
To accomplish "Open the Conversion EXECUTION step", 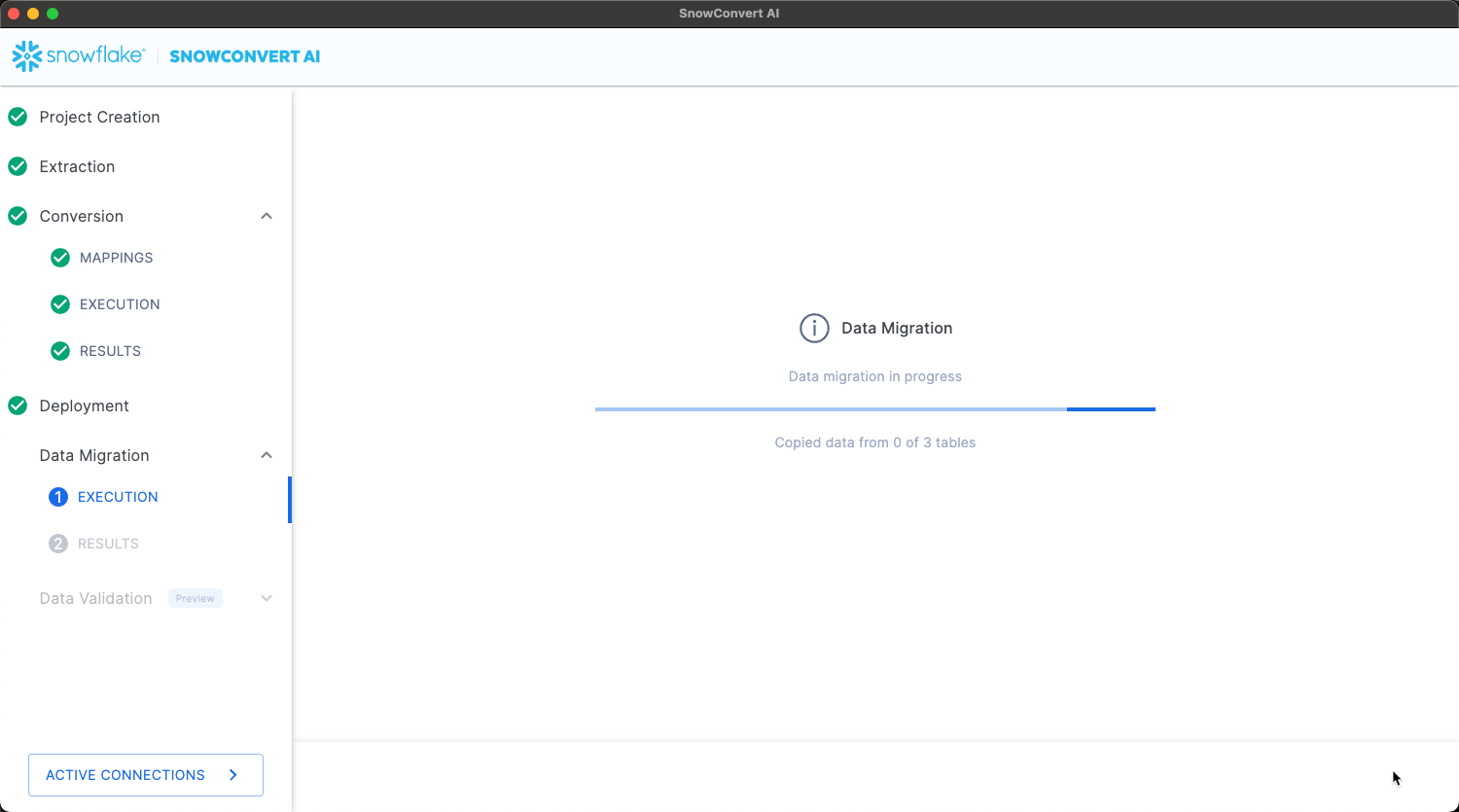I will point(120,304).
